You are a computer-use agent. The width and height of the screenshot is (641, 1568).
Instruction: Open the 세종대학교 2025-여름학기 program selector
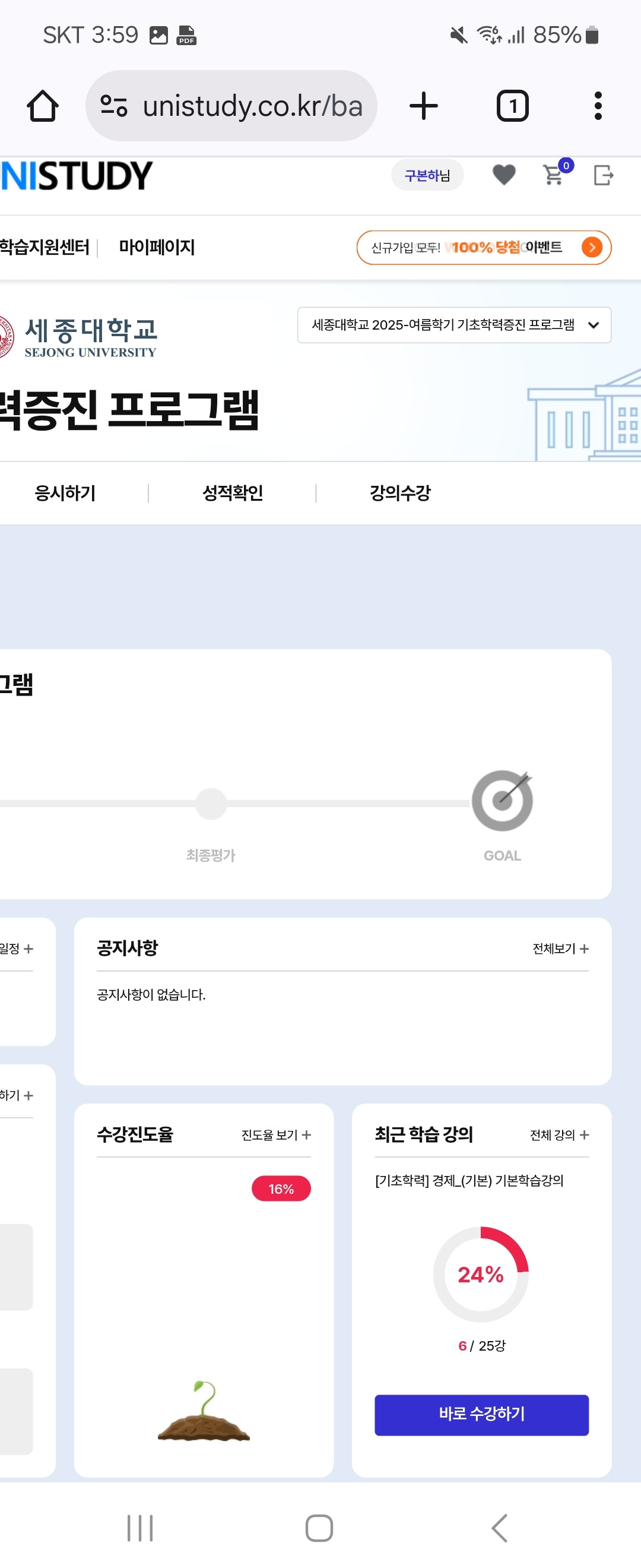[x=452, y=325]
